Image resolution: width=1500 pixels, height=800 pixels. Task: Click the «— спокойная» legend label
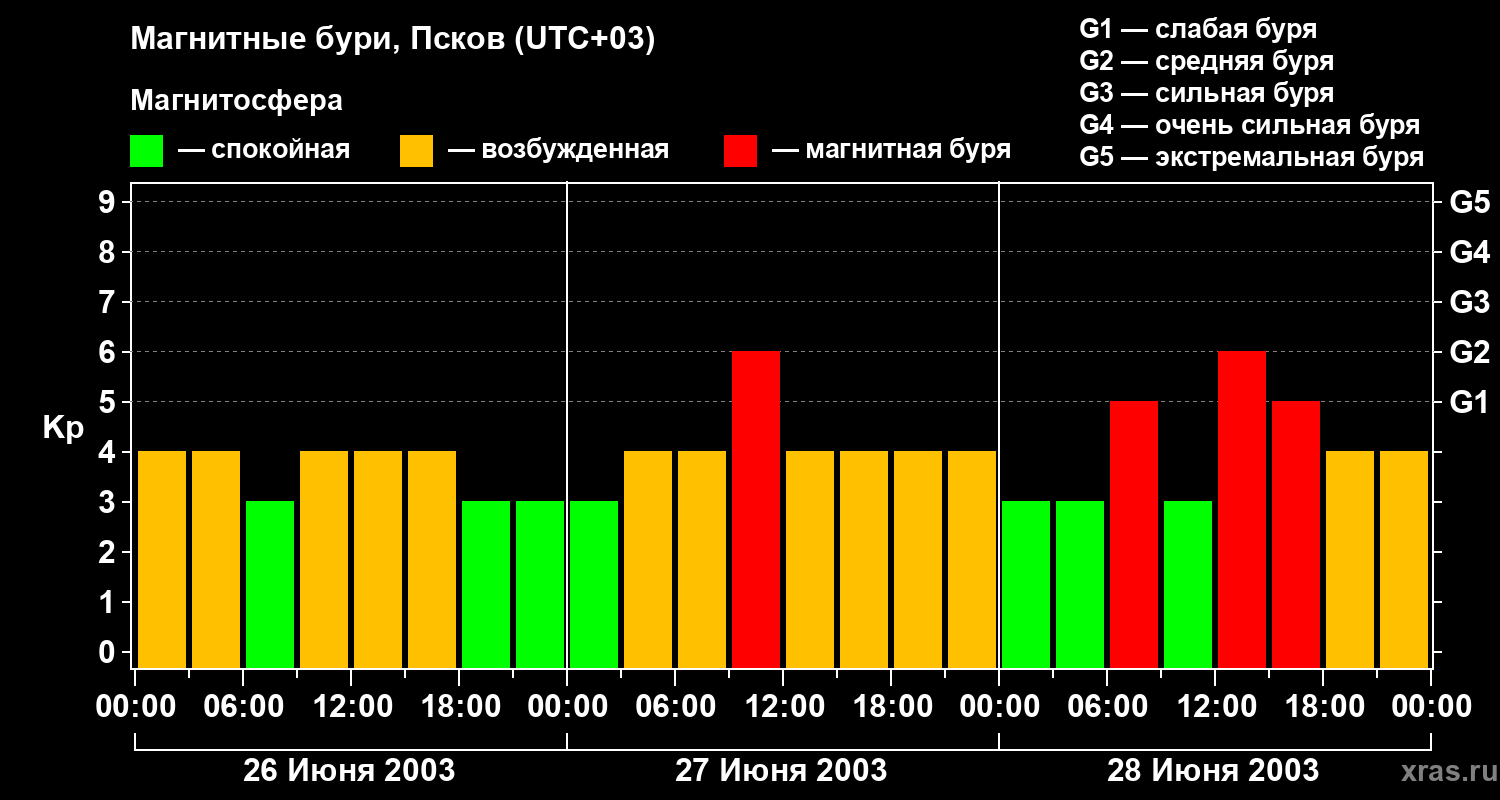pos(264,151)
